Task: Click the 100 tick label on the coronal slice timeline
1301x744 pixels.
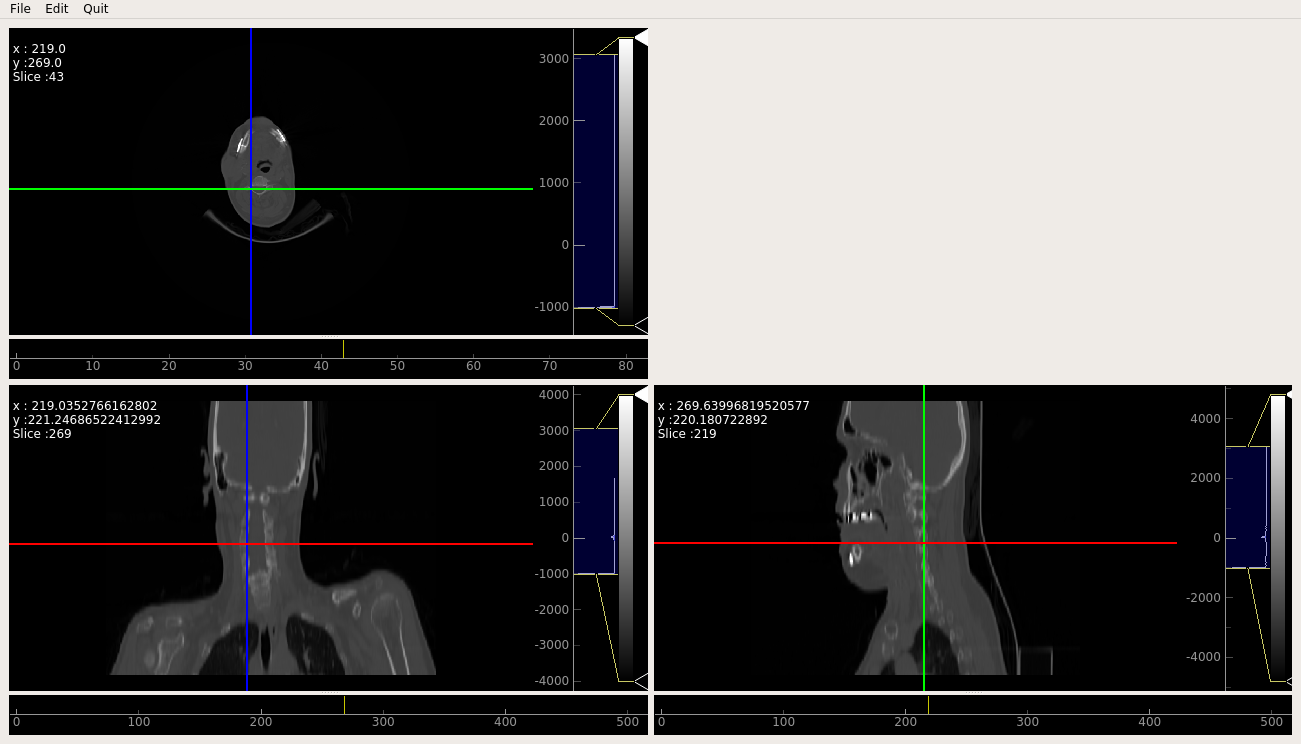Action: click(139, 722)
